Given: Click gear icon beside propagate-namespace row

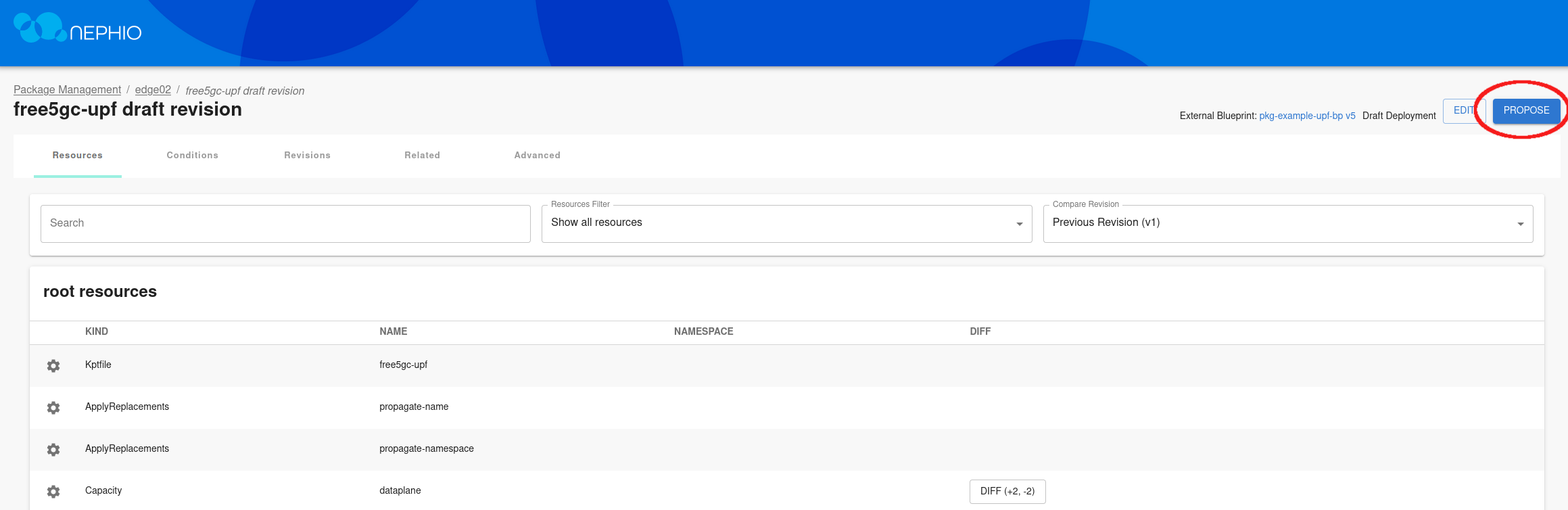Looking at the screenshot, I should point(53,450).
